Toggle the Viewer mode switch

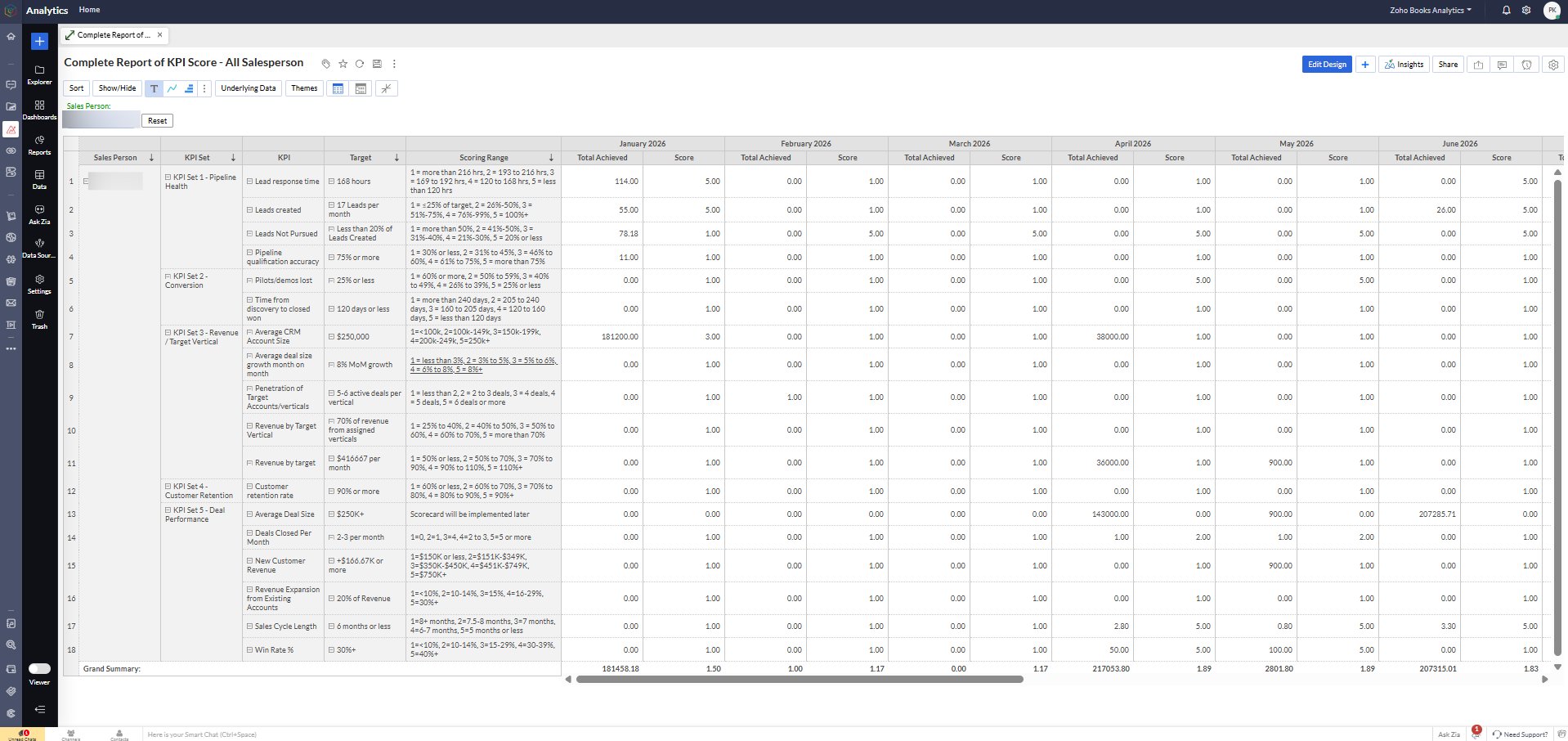tap(39, 668)
